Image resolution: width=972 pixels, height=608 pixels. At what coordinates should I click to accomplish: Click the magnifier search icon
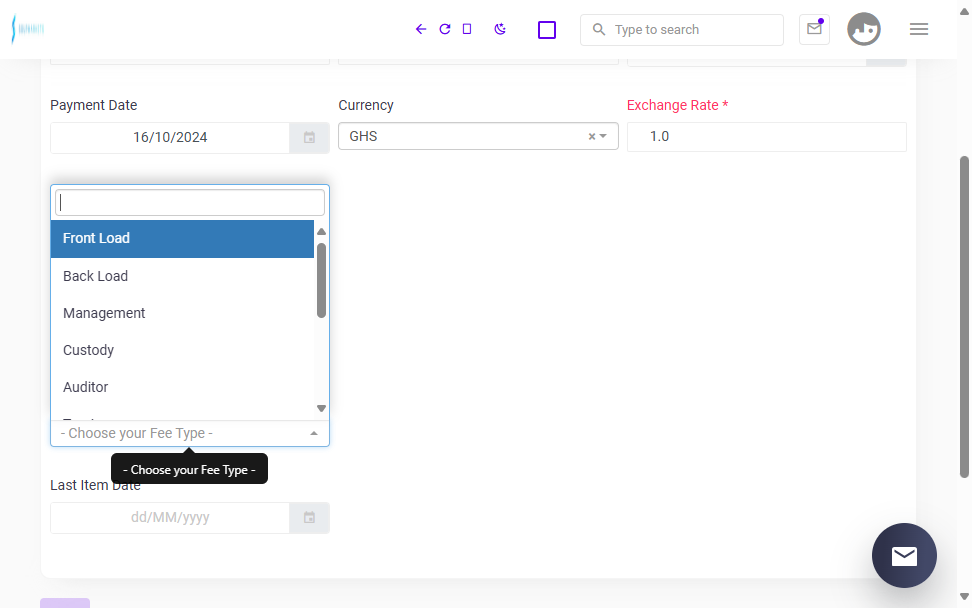coord(598,29)
